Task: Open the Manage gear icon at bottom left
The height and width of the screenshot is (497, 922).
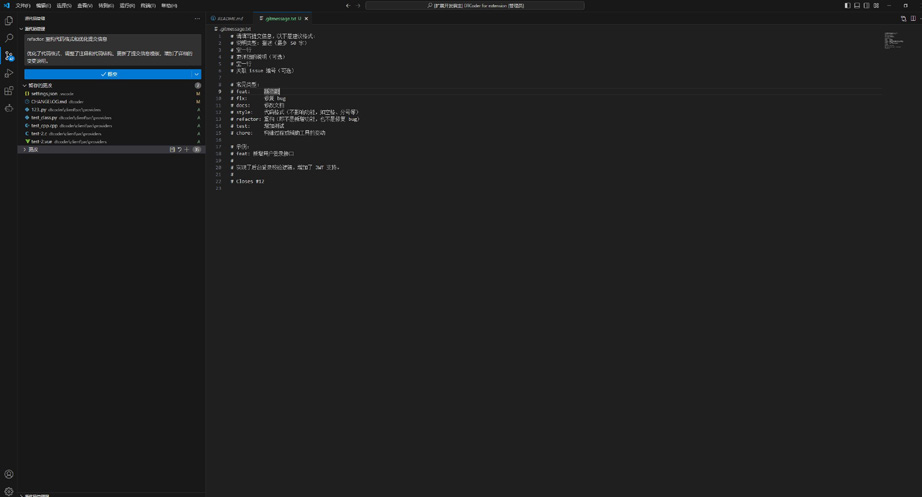Action: pyautogui.click(x=9, y=490)
